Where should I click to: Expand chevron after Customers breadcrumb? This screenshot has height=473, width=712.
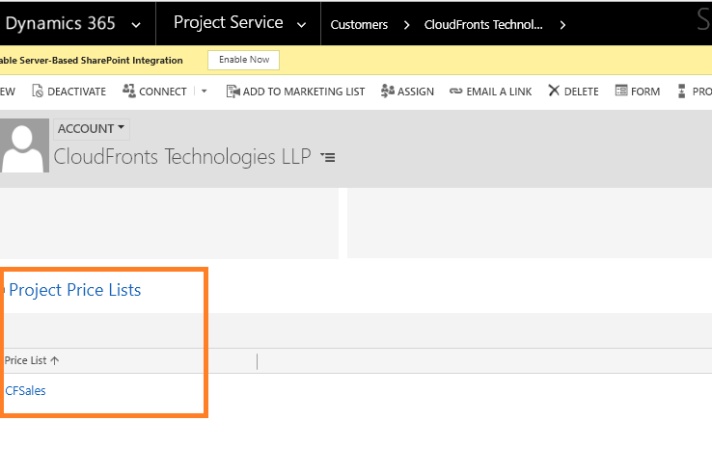(405, 24)
